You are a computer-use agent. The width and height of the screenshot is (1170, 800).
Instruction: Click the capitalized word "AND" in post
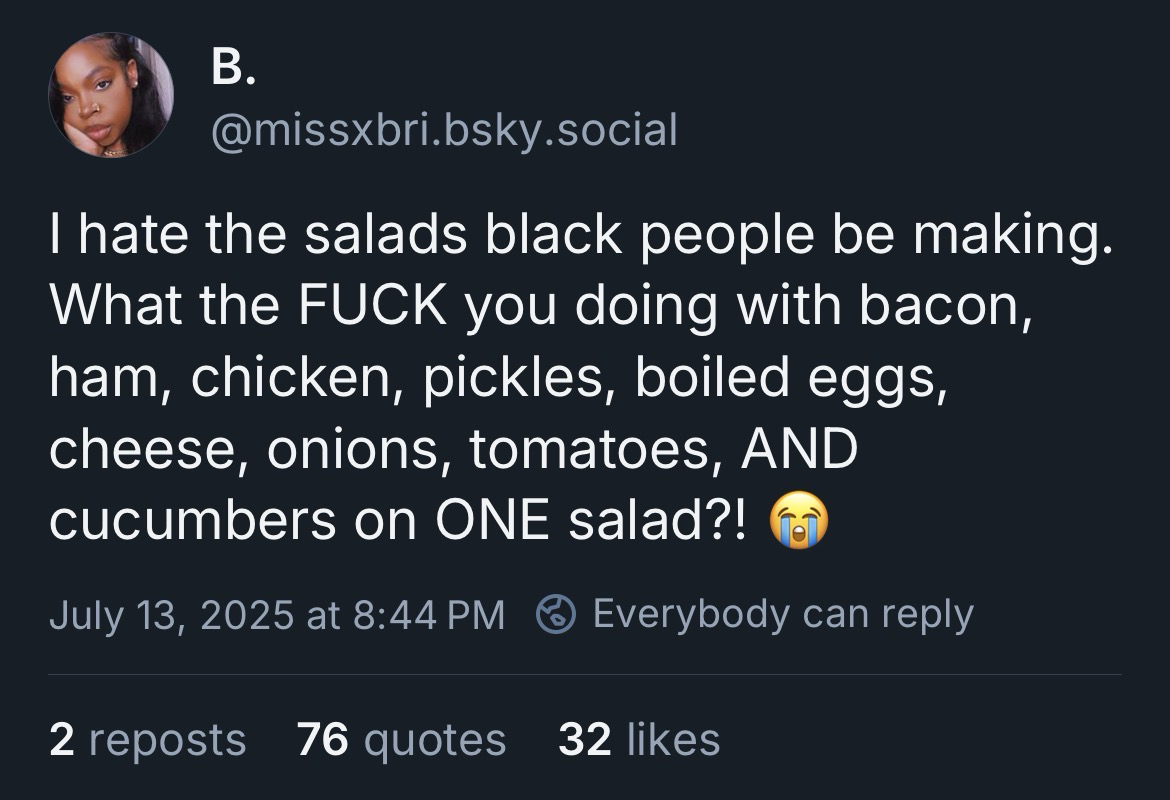pos(799,449)
